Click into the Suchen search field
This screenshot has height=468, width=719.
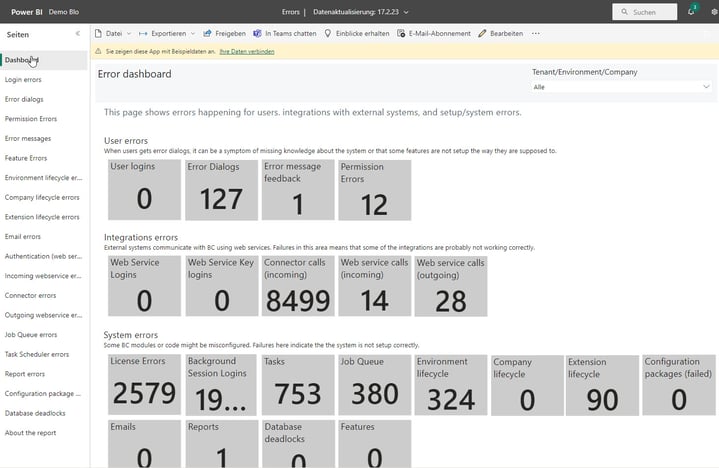pyautogui.click(x=644, y=12)
